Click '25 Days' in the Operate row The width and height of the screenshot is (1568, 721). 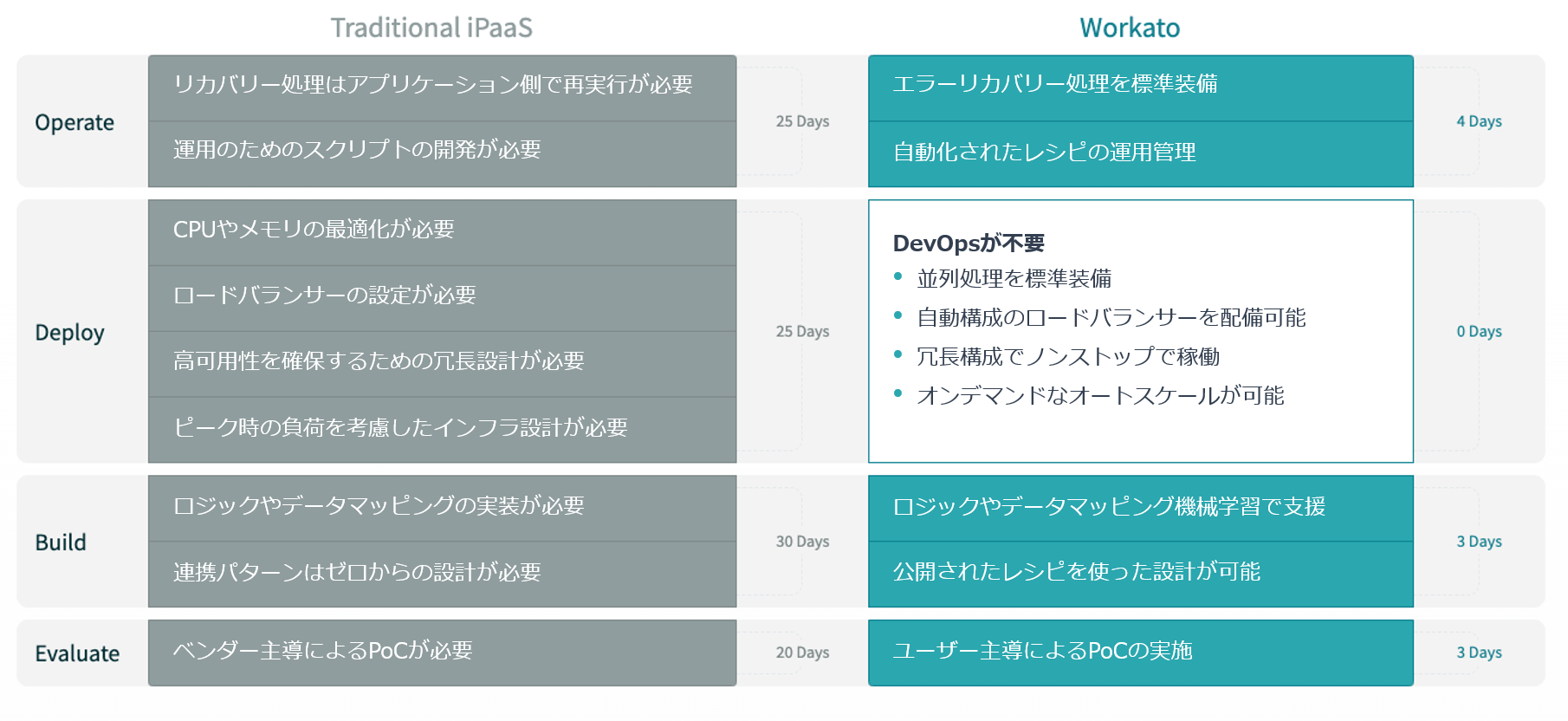[x=802, y=121]
